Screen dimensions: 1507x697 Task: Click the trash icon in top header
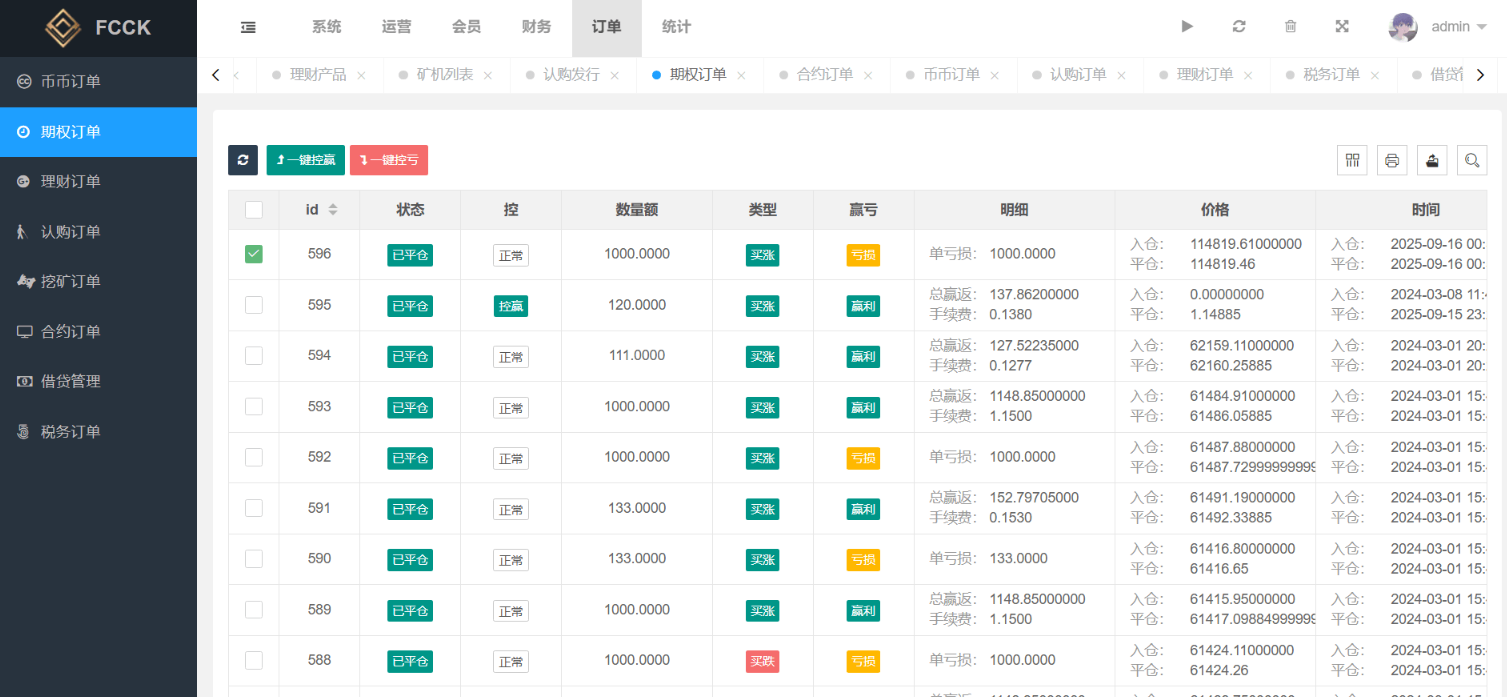point(1290,27)
